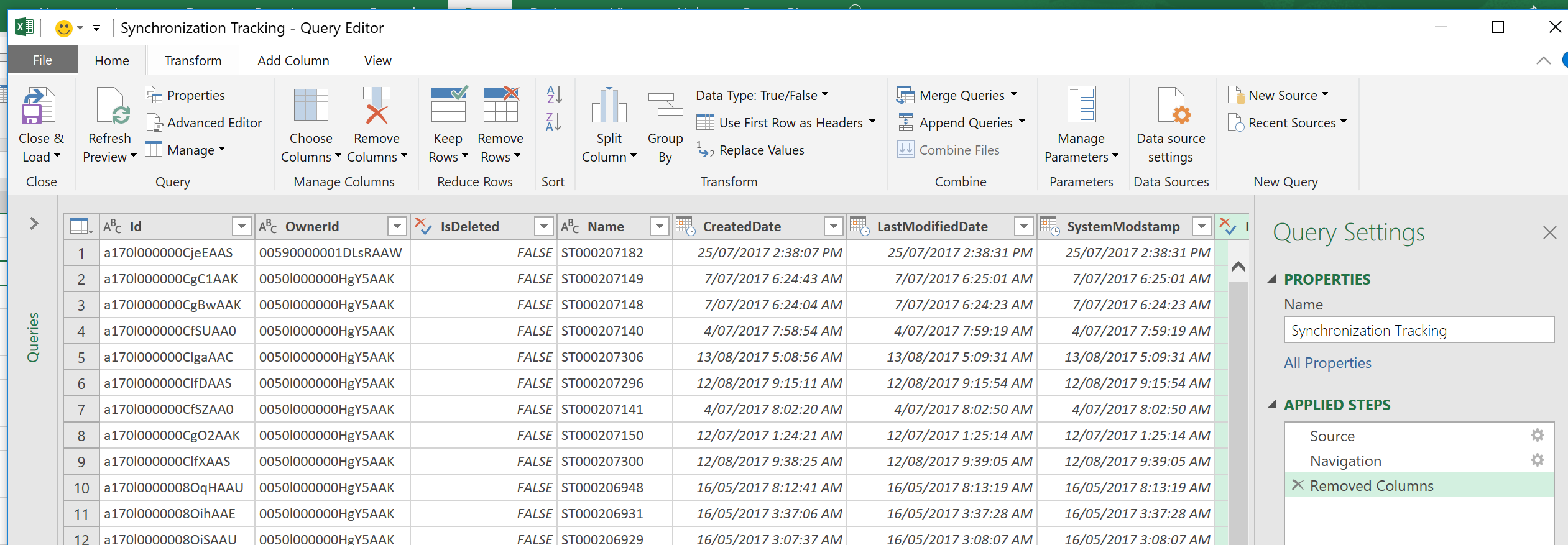Click the Combine Files button
This screenshot has height=545, width=1568.
pyautogui.click(x=948, y=150)
